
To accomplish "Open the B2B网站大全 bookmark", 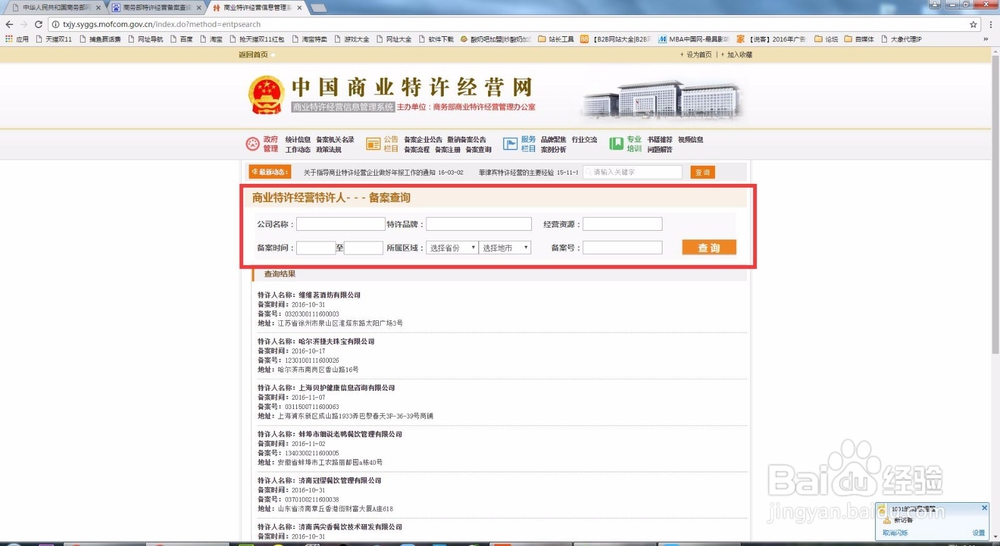I will (615, 39).
